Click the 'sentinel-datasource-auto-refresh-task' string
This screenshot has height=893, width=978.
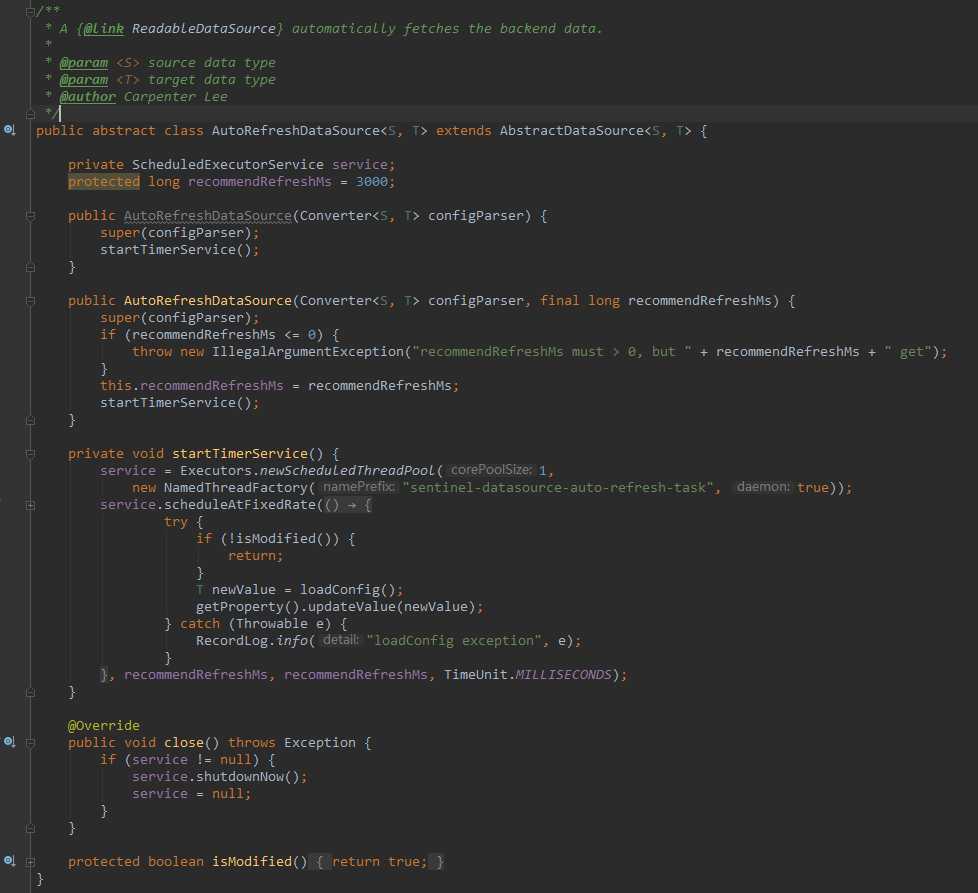(x=558, y=488)
